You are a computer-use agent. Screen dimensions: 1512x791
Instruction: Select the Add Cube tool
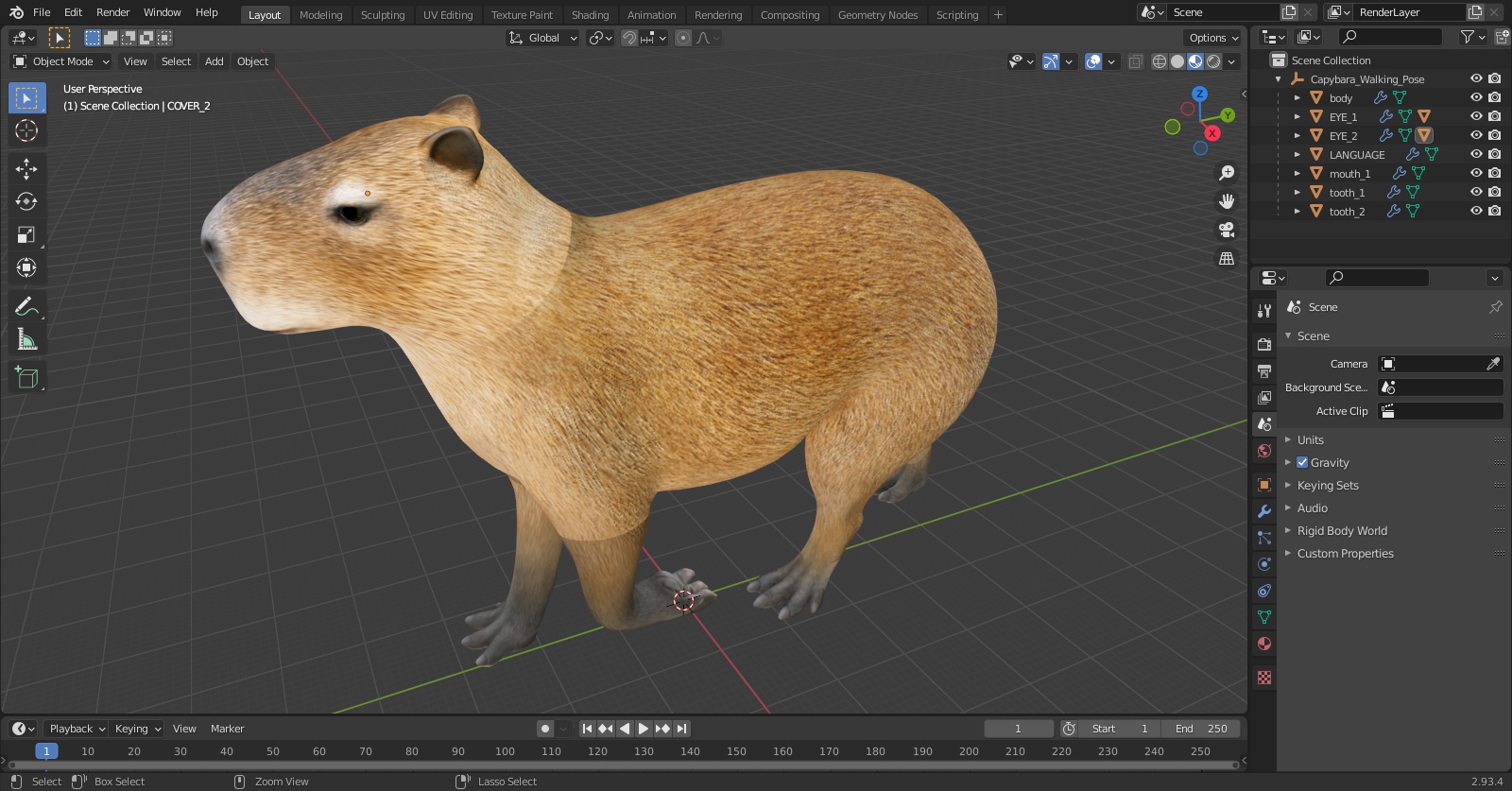point(26,378)
